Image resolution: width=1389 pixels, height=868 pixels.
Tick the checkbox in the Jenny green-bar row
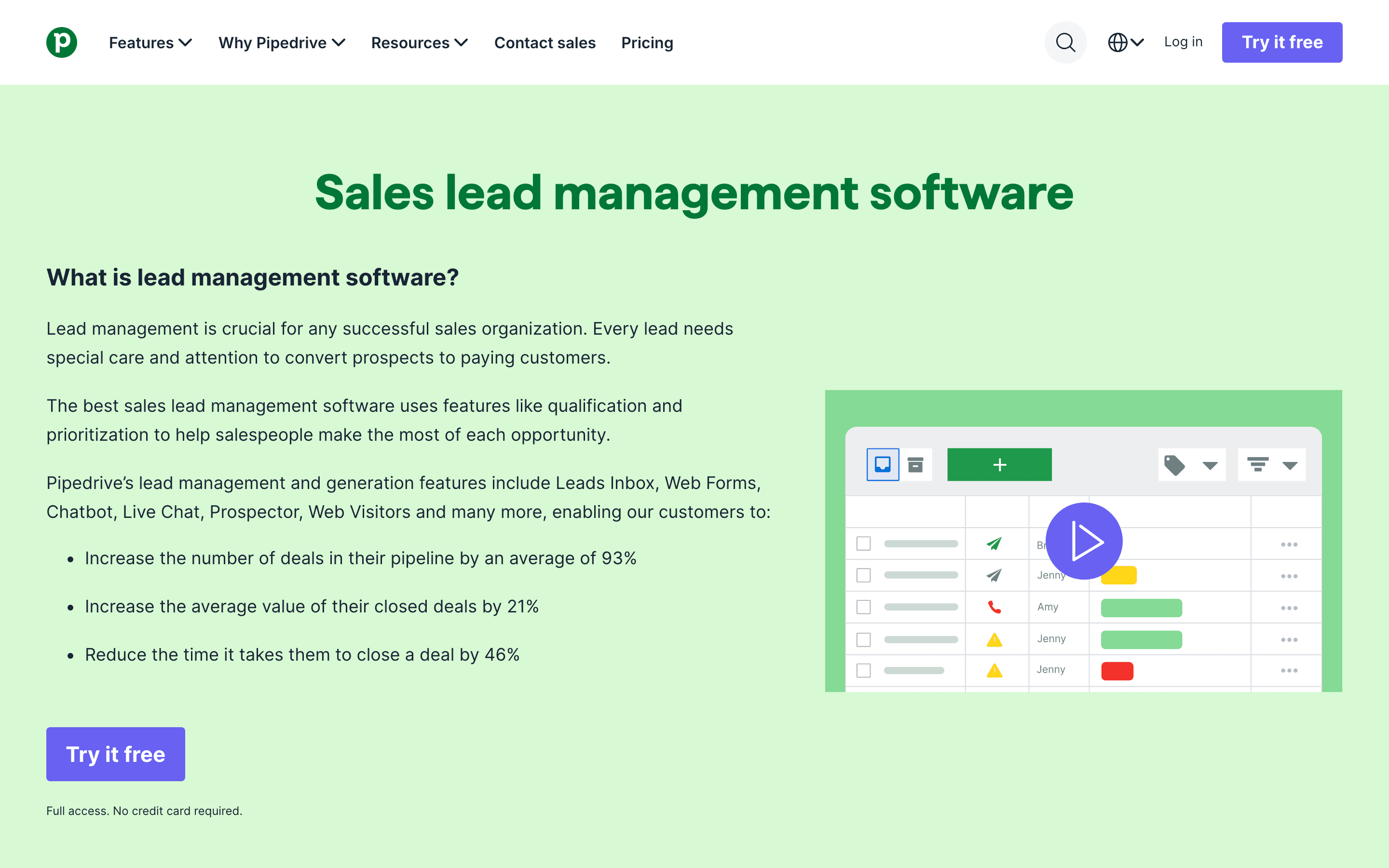click(863, 639)
